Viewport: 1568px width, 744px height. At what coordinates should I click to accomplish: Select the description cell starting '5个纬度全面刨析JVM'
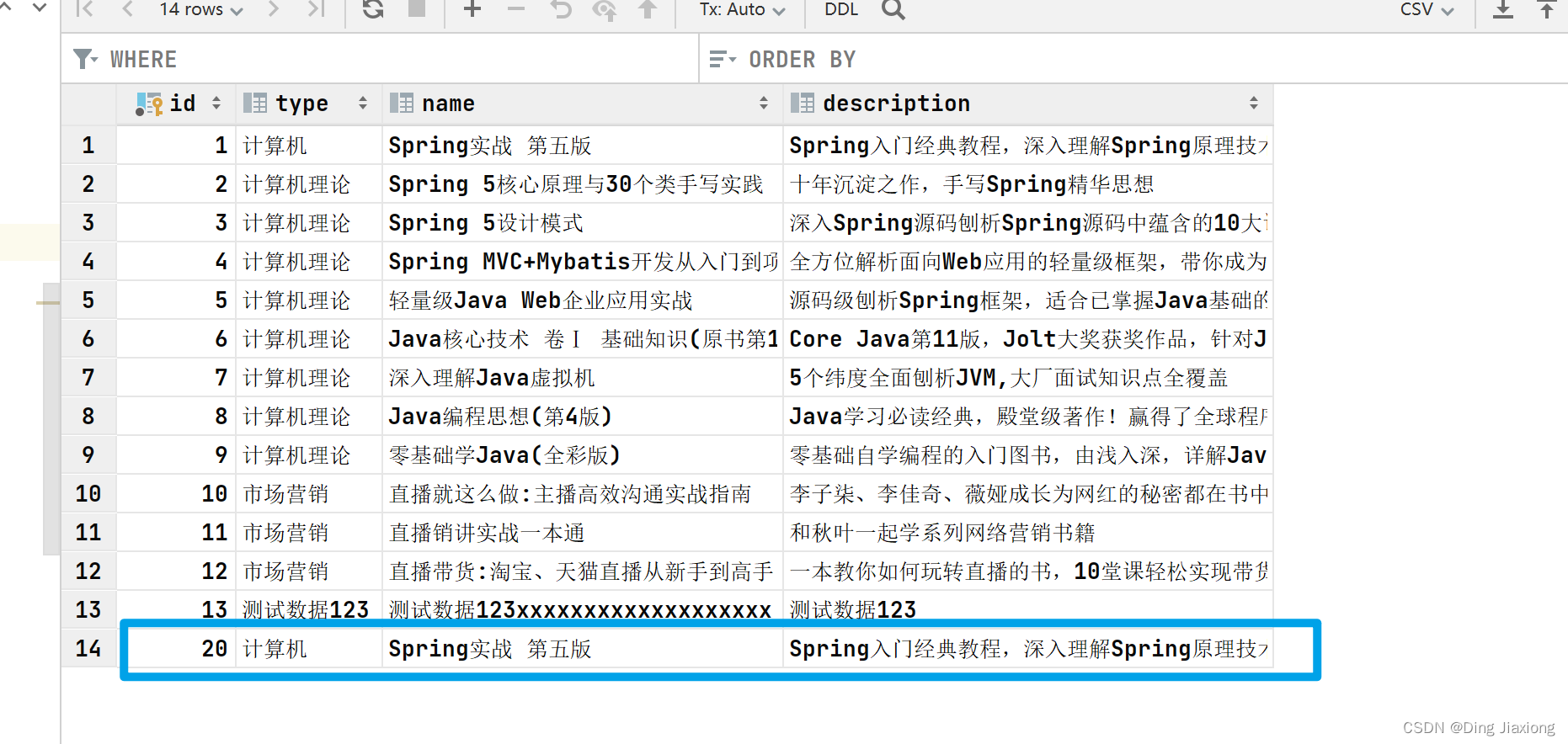[x=1027, y=378]
